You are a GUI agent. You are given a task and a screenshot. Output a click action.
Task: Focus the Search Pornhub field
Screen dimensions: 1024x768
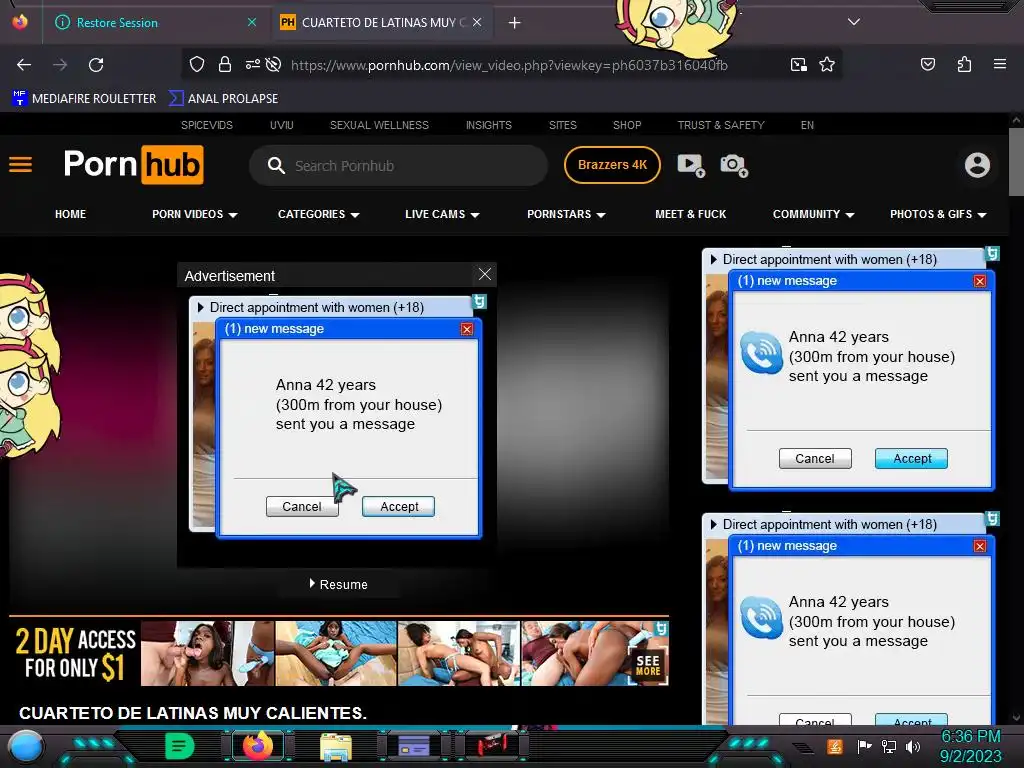pyautogui.click(x=398, y=165)
